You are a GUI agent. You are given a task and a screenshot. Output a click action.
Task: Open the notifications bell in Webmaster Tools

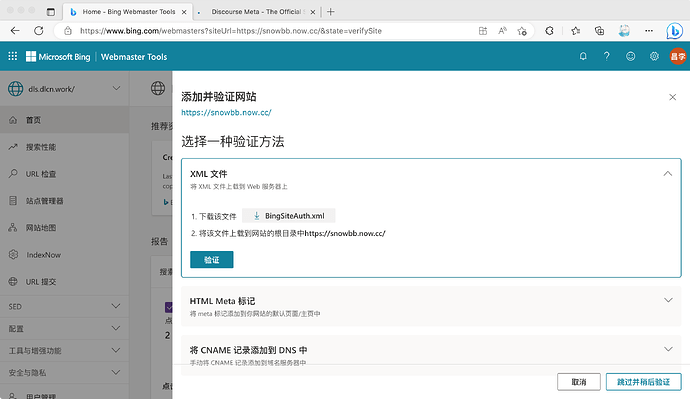pos(583,56)
